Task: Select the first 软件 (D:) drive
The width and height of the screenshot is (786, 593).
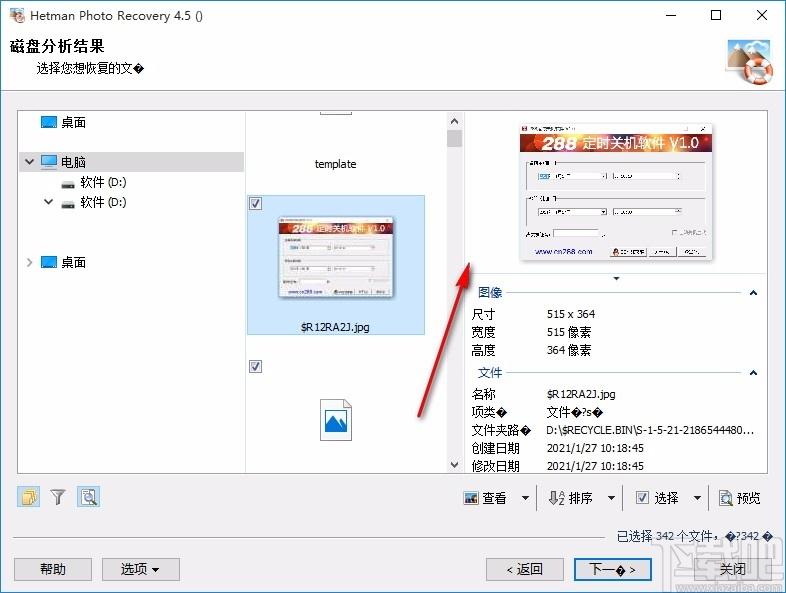Action: (94, 182)
